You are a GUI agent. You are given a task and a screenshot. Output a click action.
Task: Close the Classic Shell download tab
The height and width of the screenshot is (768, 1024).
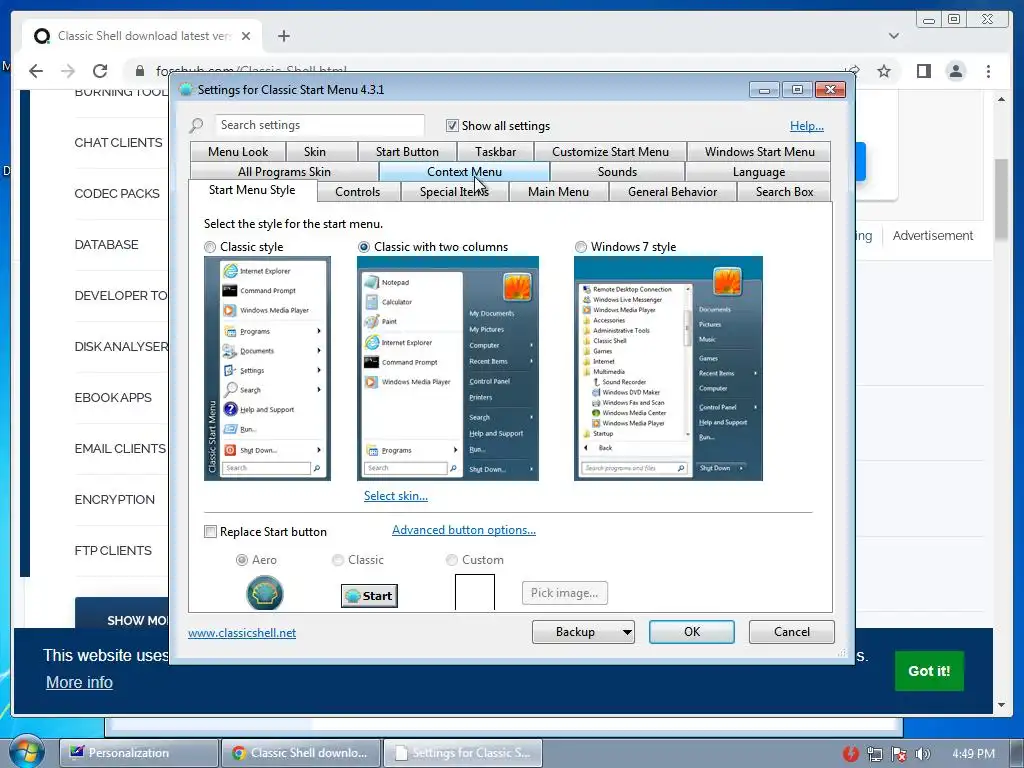coord(246,36)
